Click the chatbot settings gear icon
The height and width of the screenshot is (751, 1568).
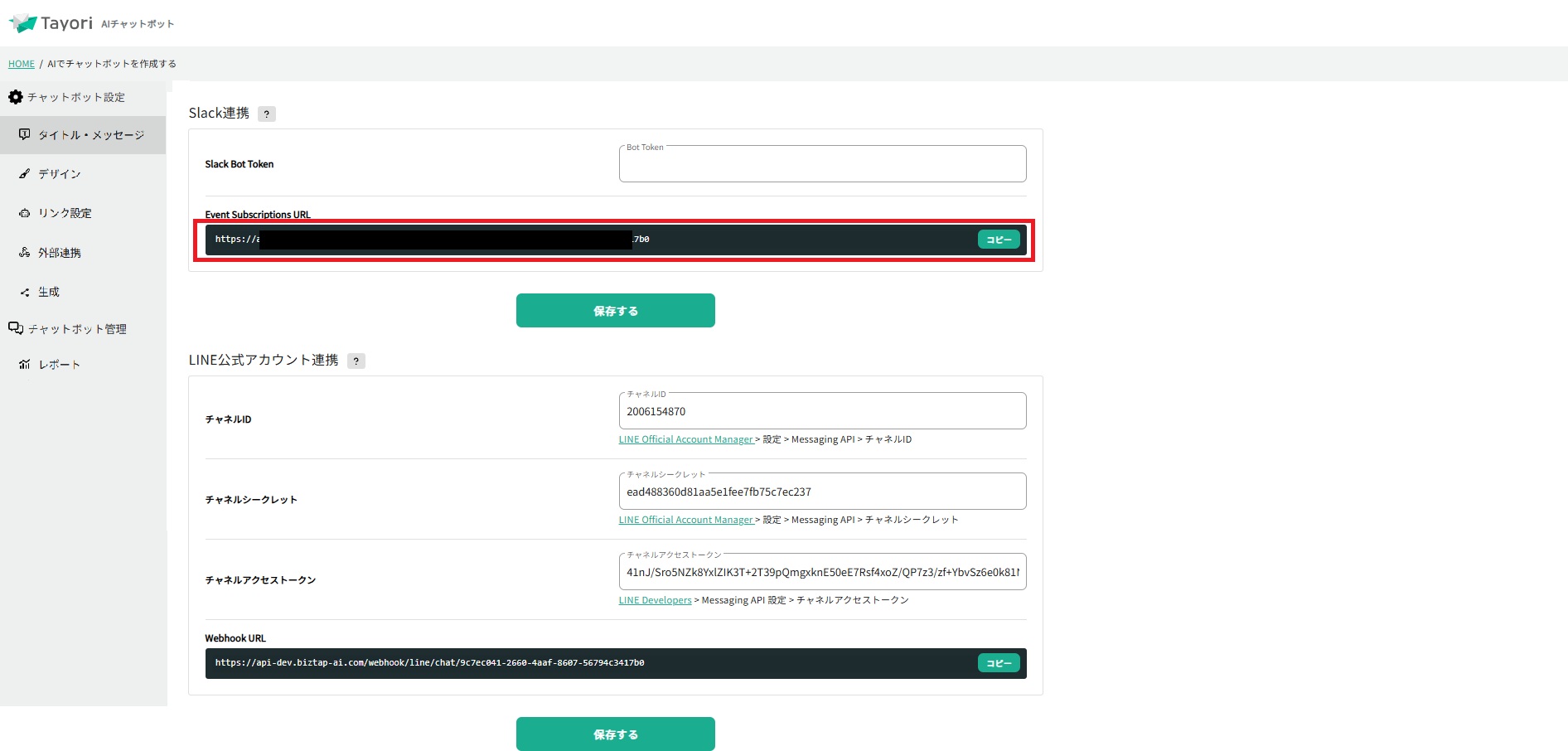[x=16, y=97]
